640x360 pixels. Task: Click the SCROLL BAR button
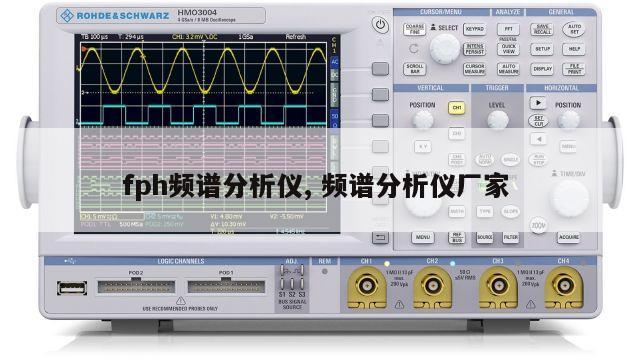(414, 69)
